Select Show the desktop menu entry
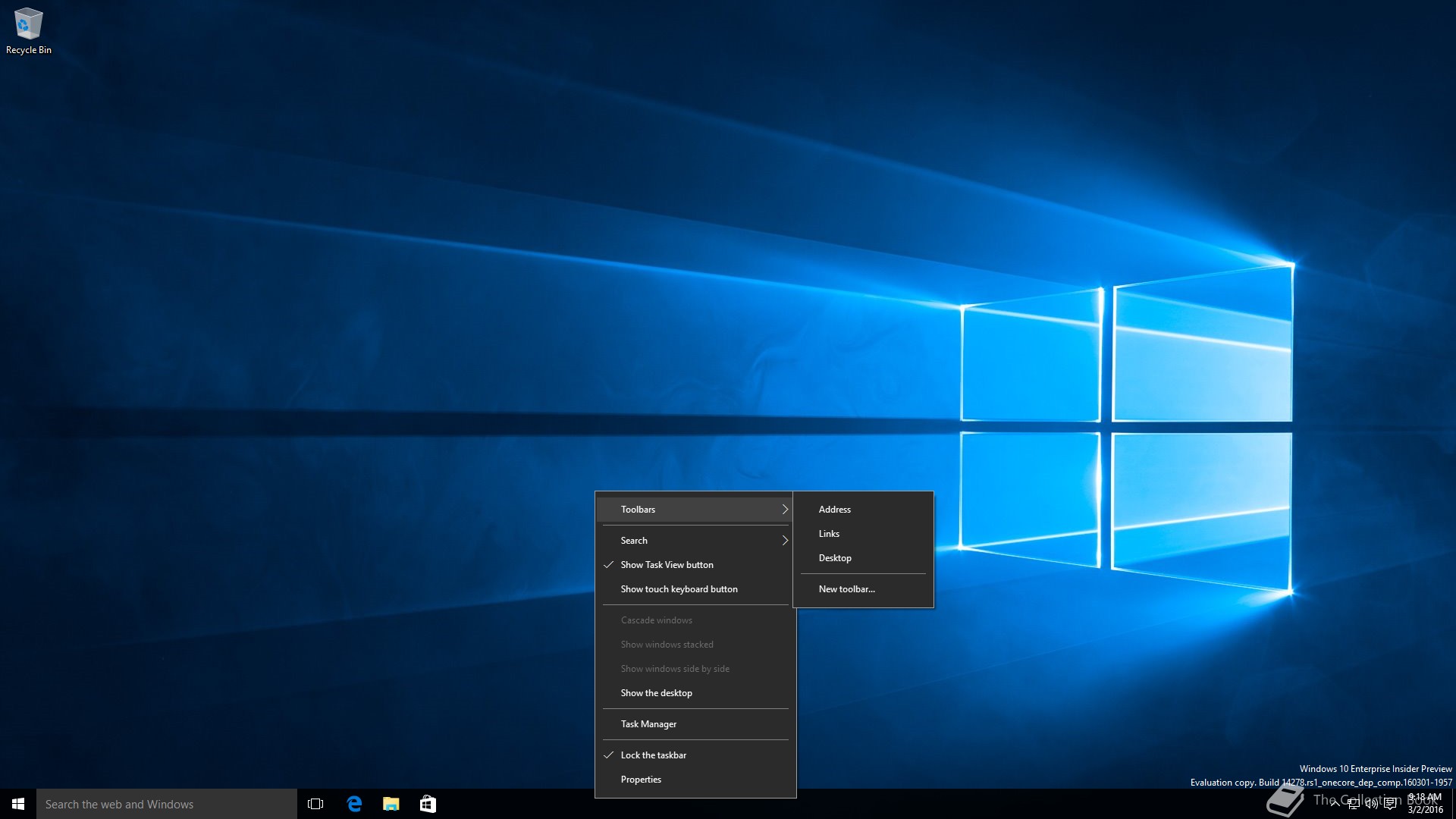The image size is (1456, 819). (695, 693)
